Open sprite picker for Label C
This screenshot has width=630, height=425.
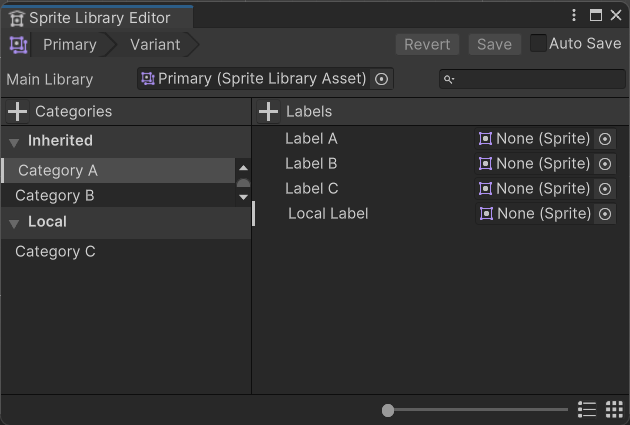pyautogui.click(x=605, y=189)
